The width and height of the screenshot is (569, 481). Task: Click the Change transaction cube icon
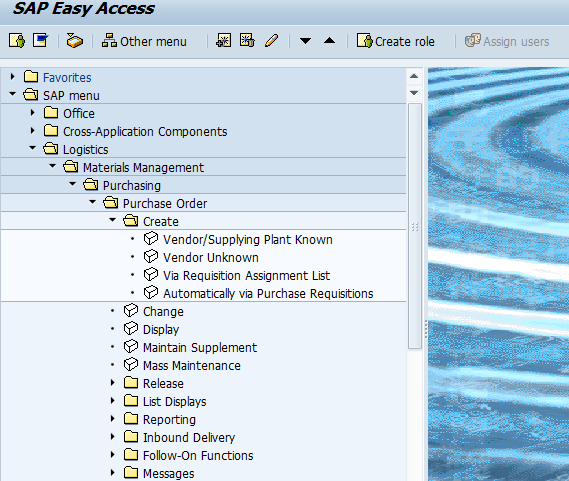point(131,310)
